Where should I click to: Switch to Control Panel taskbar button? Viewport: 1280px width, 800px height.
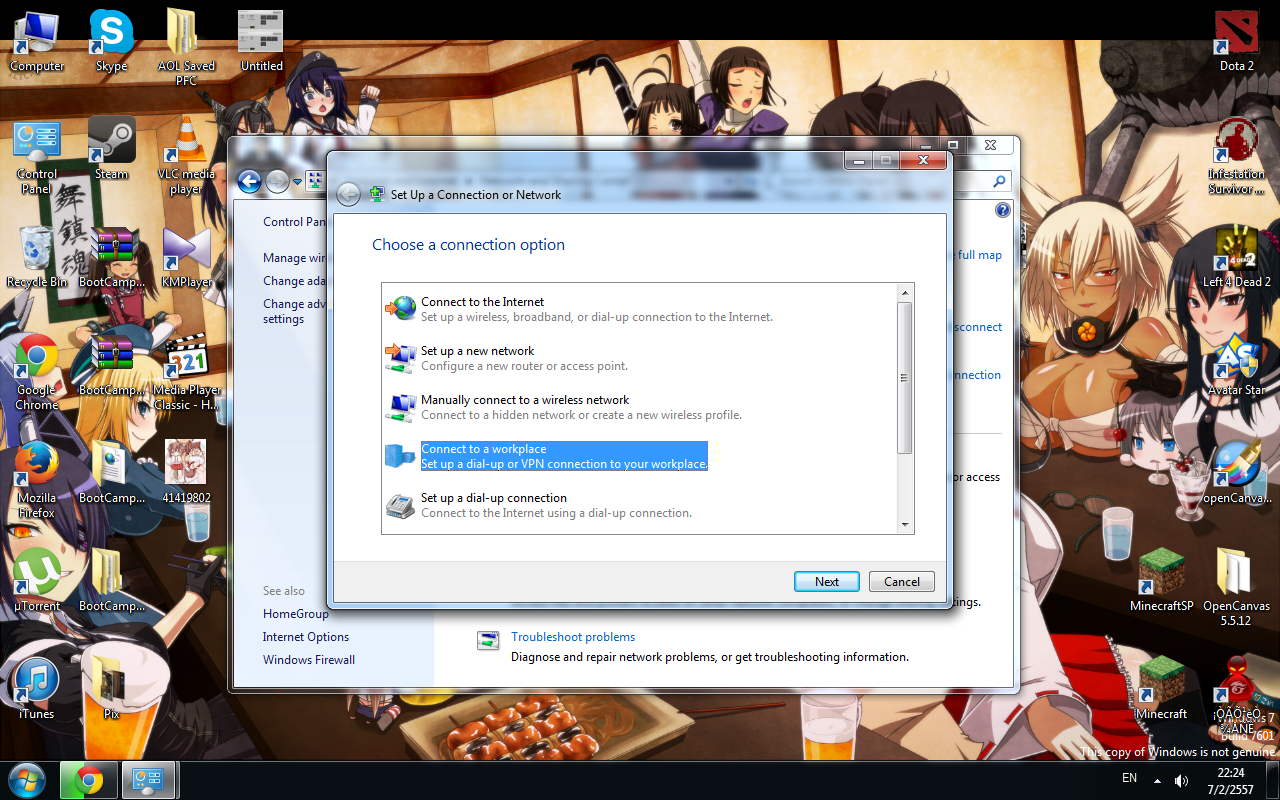[150, 780]
